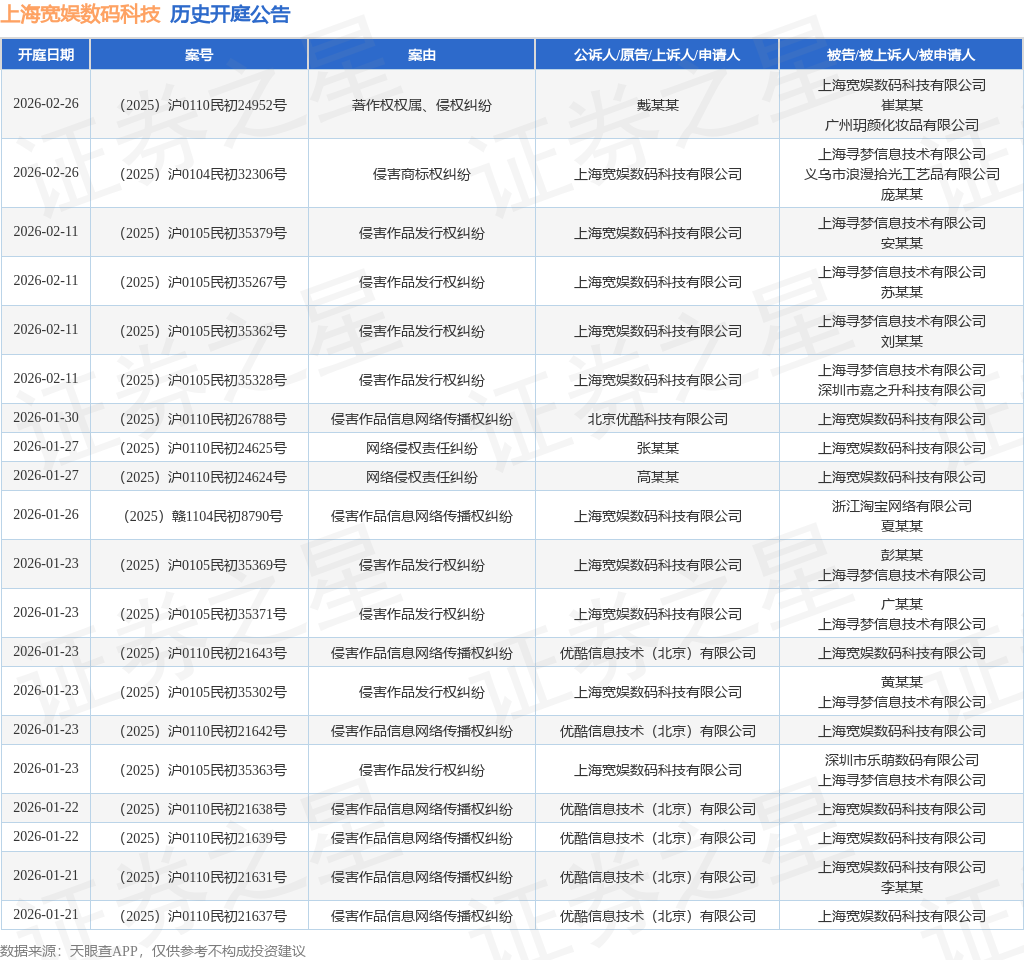Click defendant 夏某某

pos(901,526)
